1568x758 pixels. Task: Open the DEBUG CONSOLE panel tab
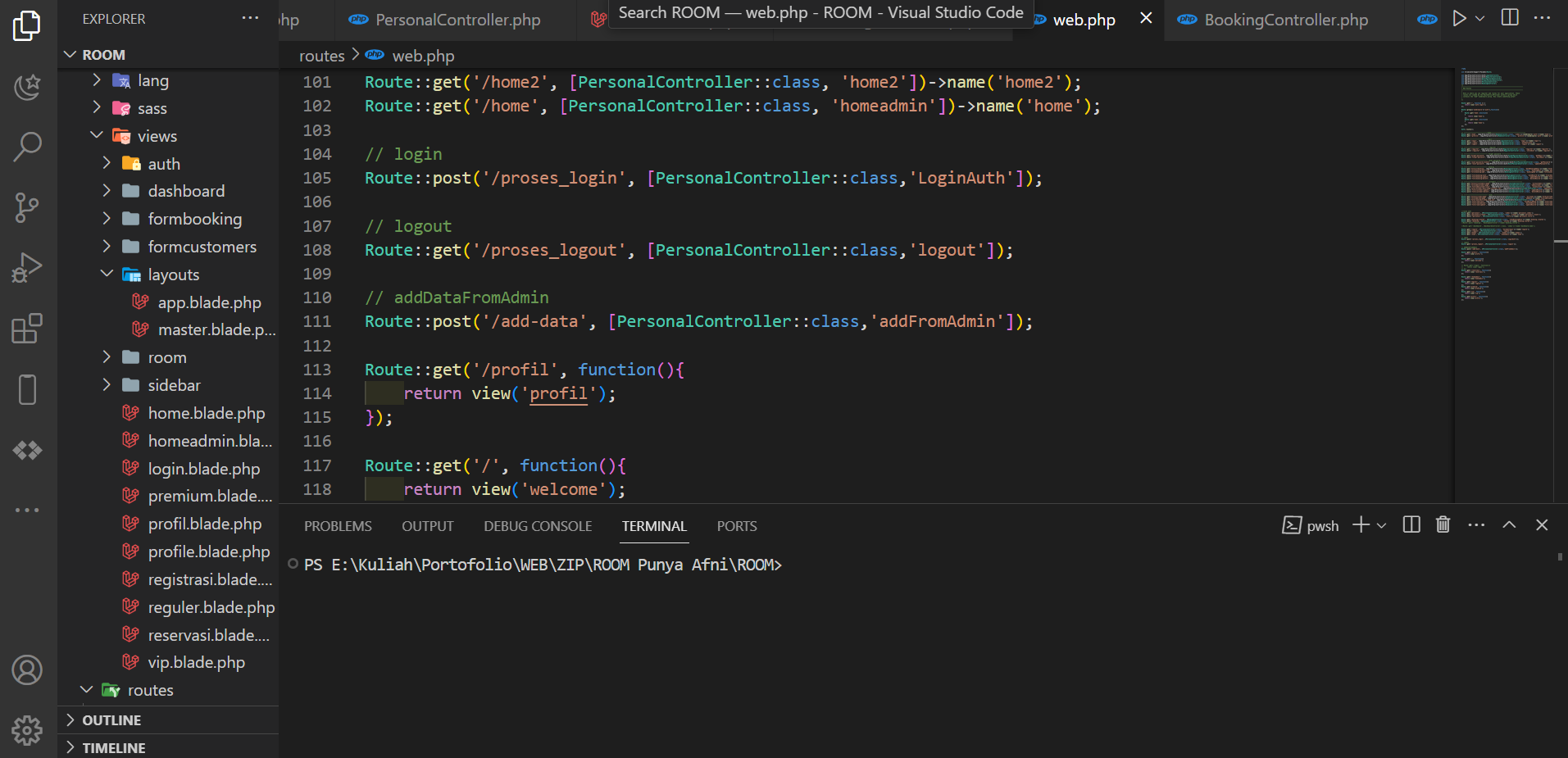point(538,526)
